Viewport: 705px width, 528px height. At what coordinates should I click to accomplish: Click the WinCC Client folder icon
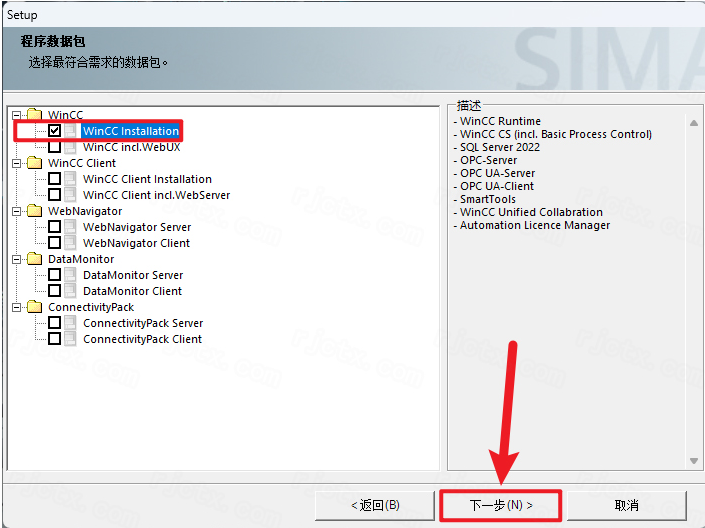tap(35, 162)
